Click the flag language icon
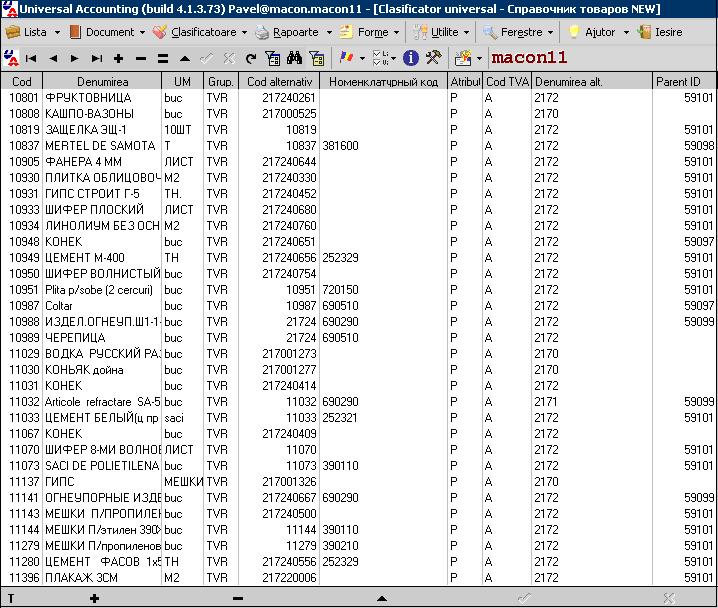The height and width of the screenshot is (608, 718). 347,58
